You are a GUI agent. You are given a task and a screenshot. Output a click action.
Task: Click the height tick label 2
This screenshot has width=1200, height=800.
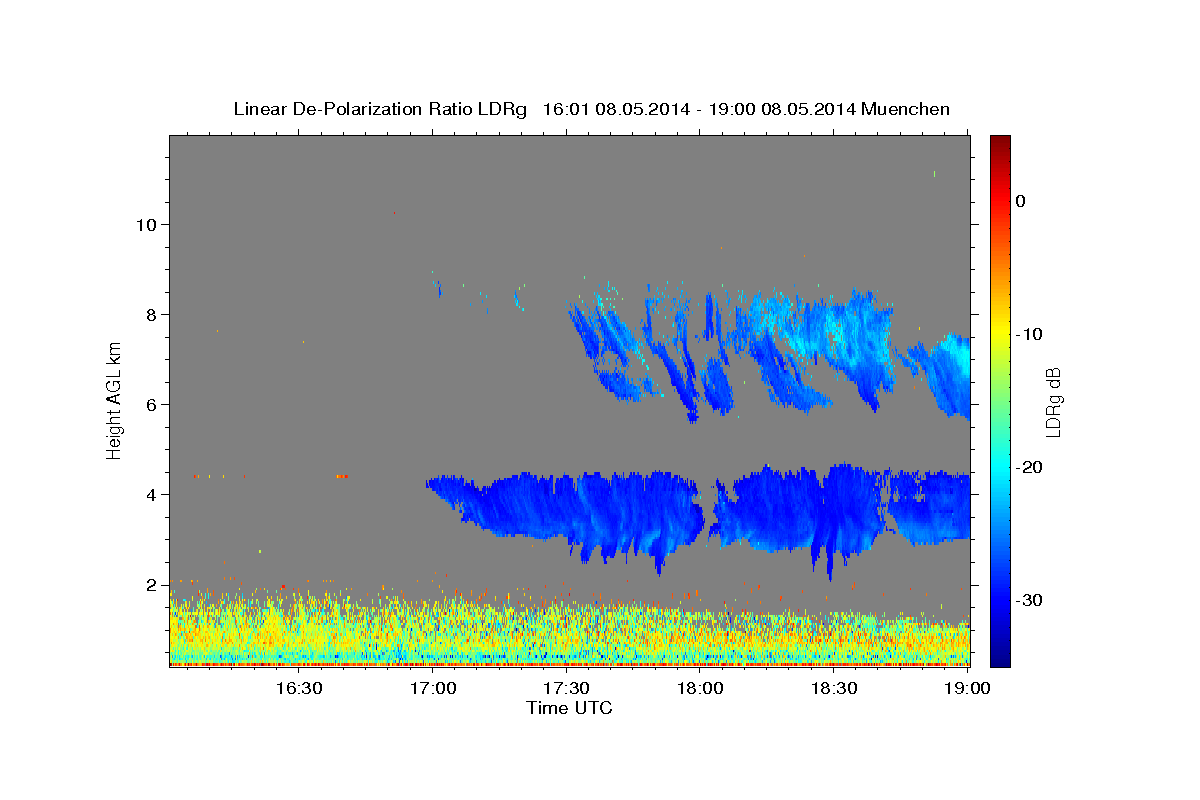152,585
